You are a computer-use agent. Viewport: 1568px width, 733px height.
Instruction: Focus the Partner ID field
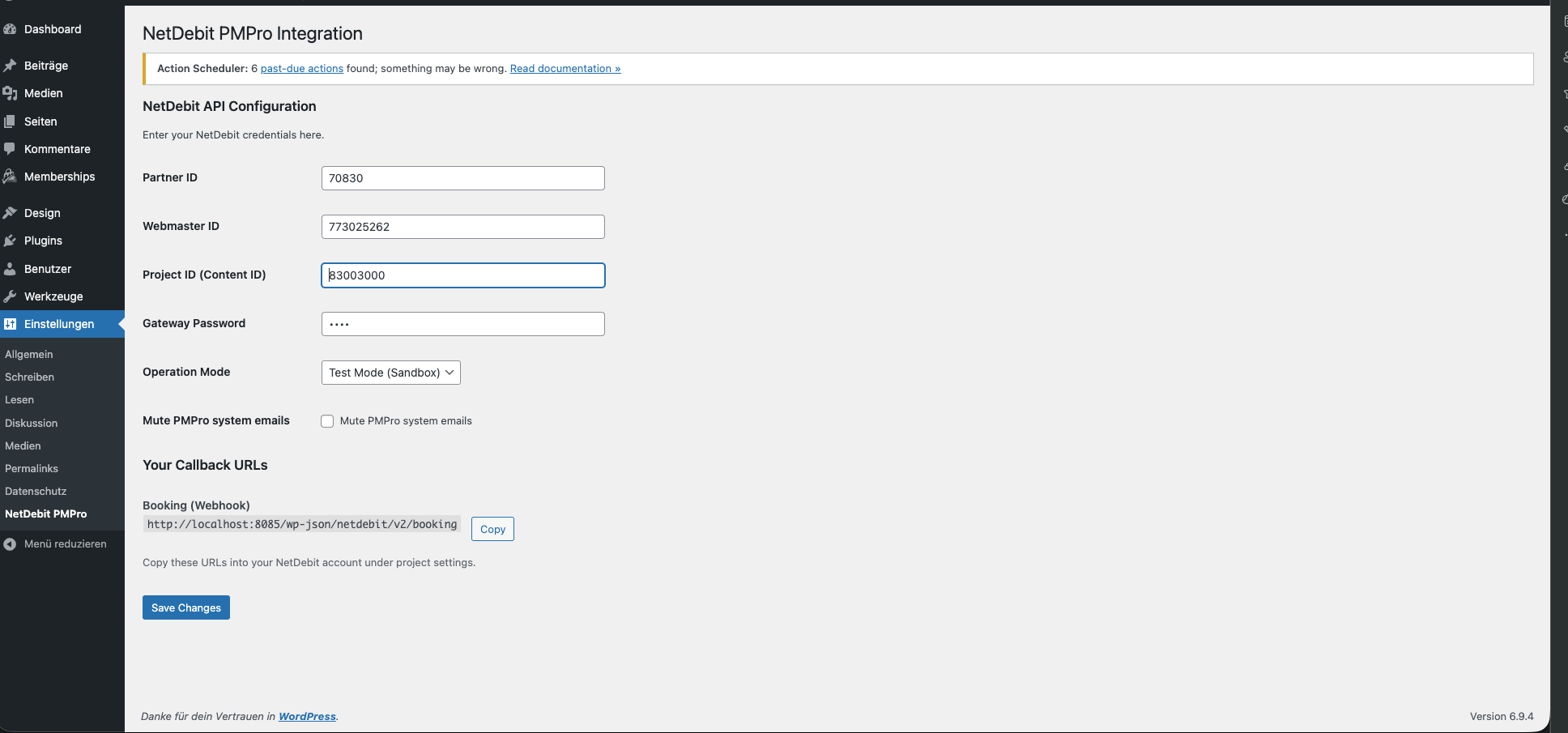463,178
